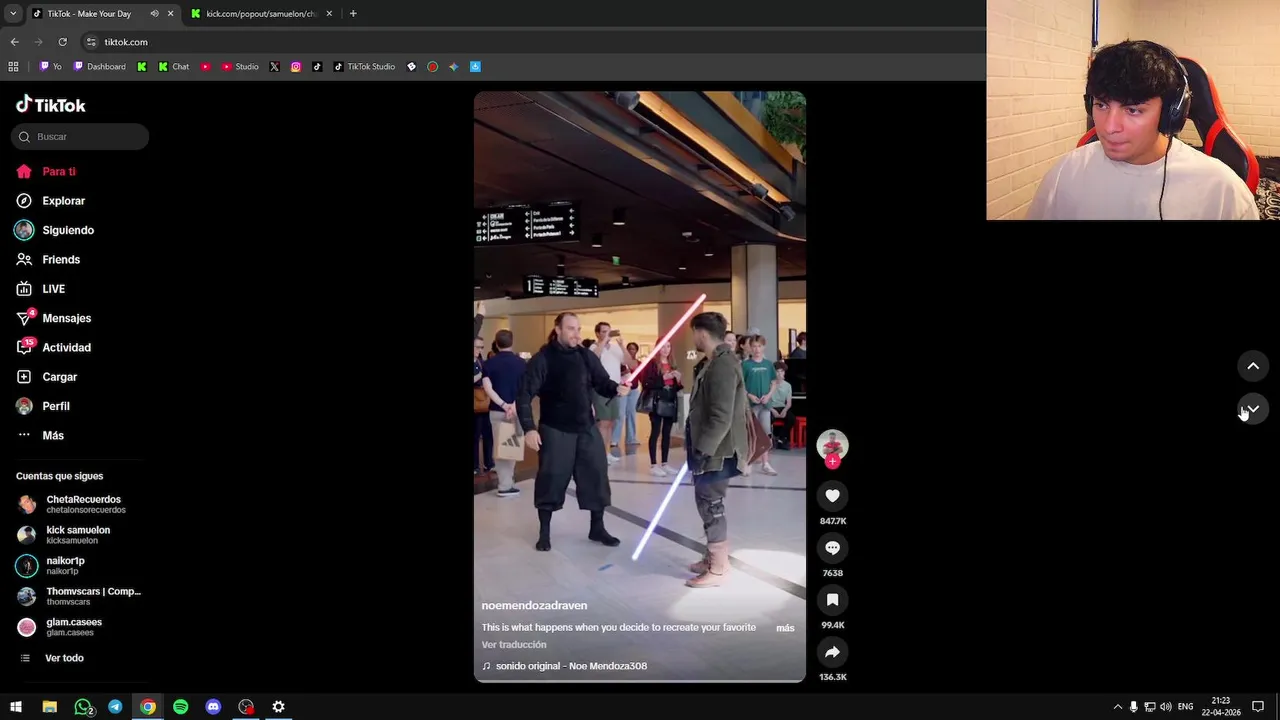This screenshot has width=1280, height=720.
Task: Mute the TikTok tab audio icon
Action: coord(154,14)
